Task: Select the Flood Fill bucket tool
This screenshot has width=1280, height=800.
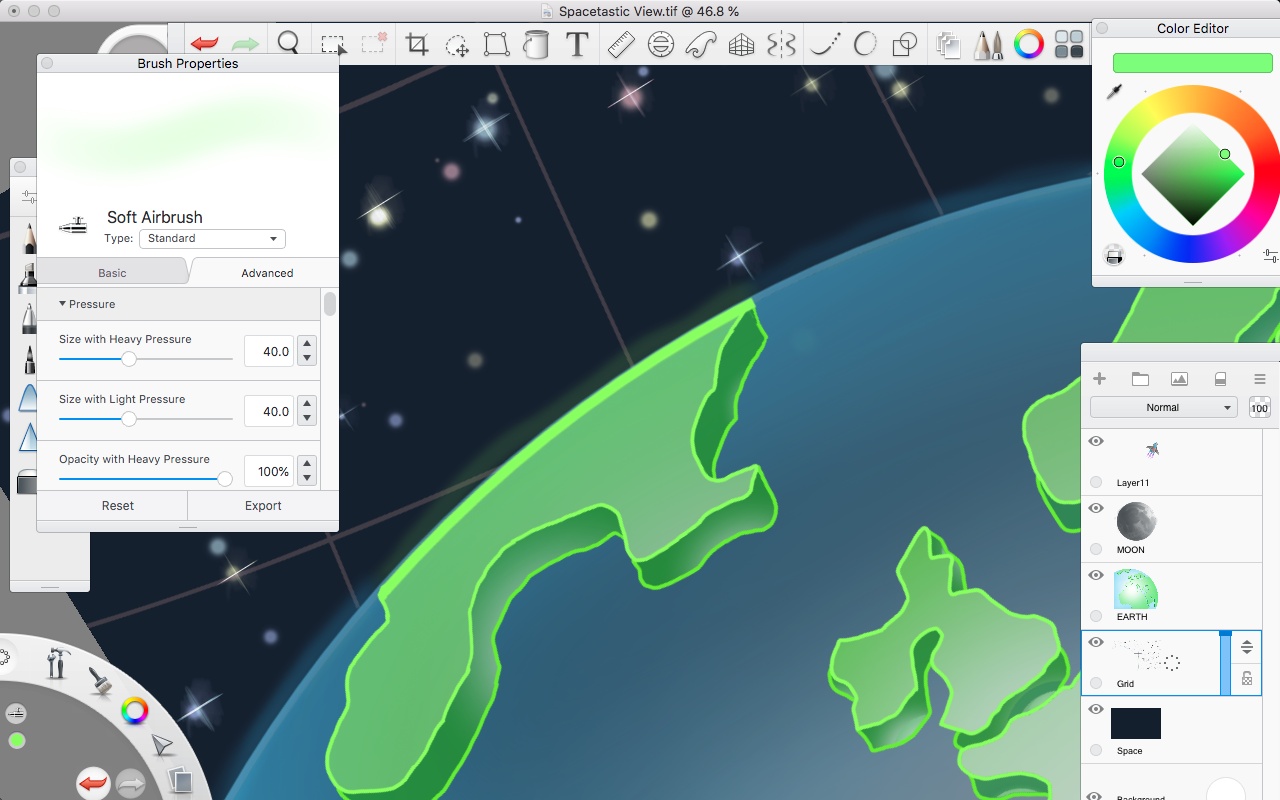Action: coord(537,44)
